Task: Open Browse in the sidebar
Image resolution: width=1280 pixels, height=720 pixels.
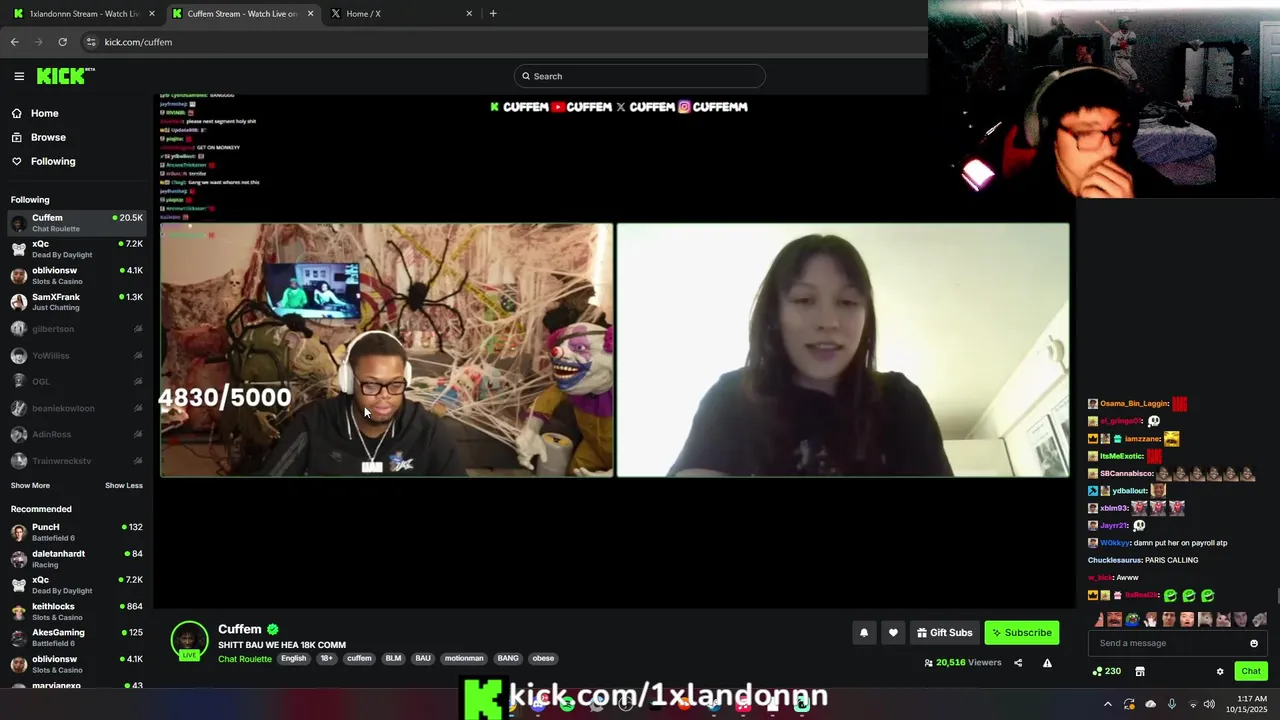Action: click(48, 137)
